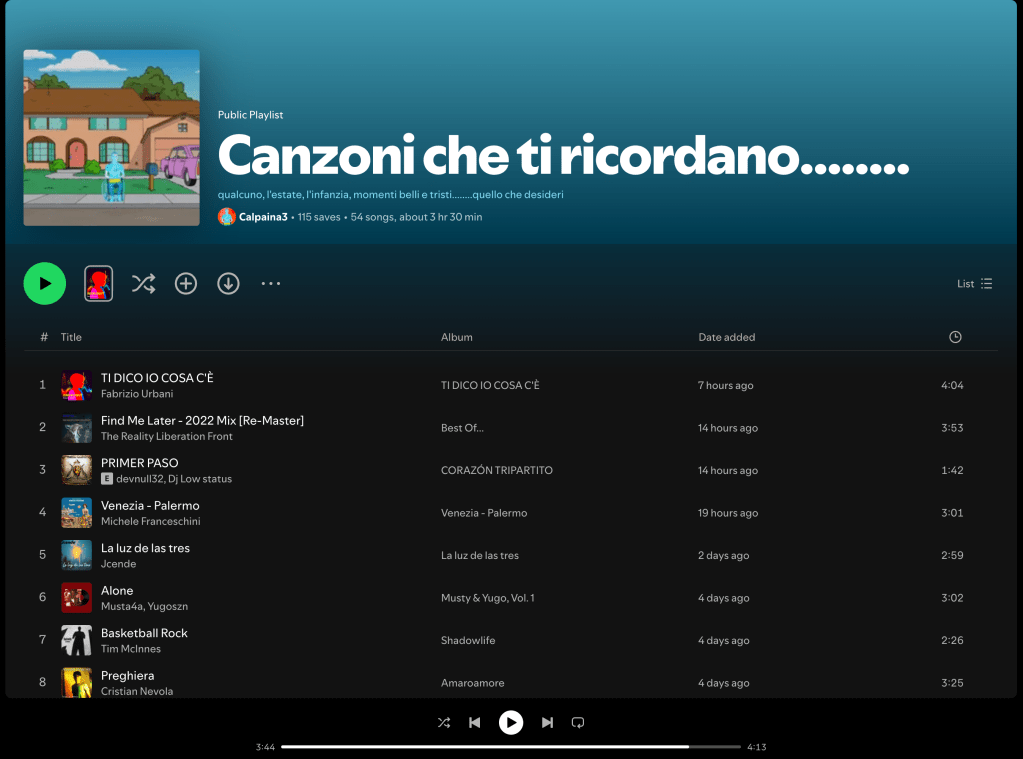This screenshot has width=1023, height=759.
Task: Click the playlist title Canzoni che ti ricordano
Action: 564,155
